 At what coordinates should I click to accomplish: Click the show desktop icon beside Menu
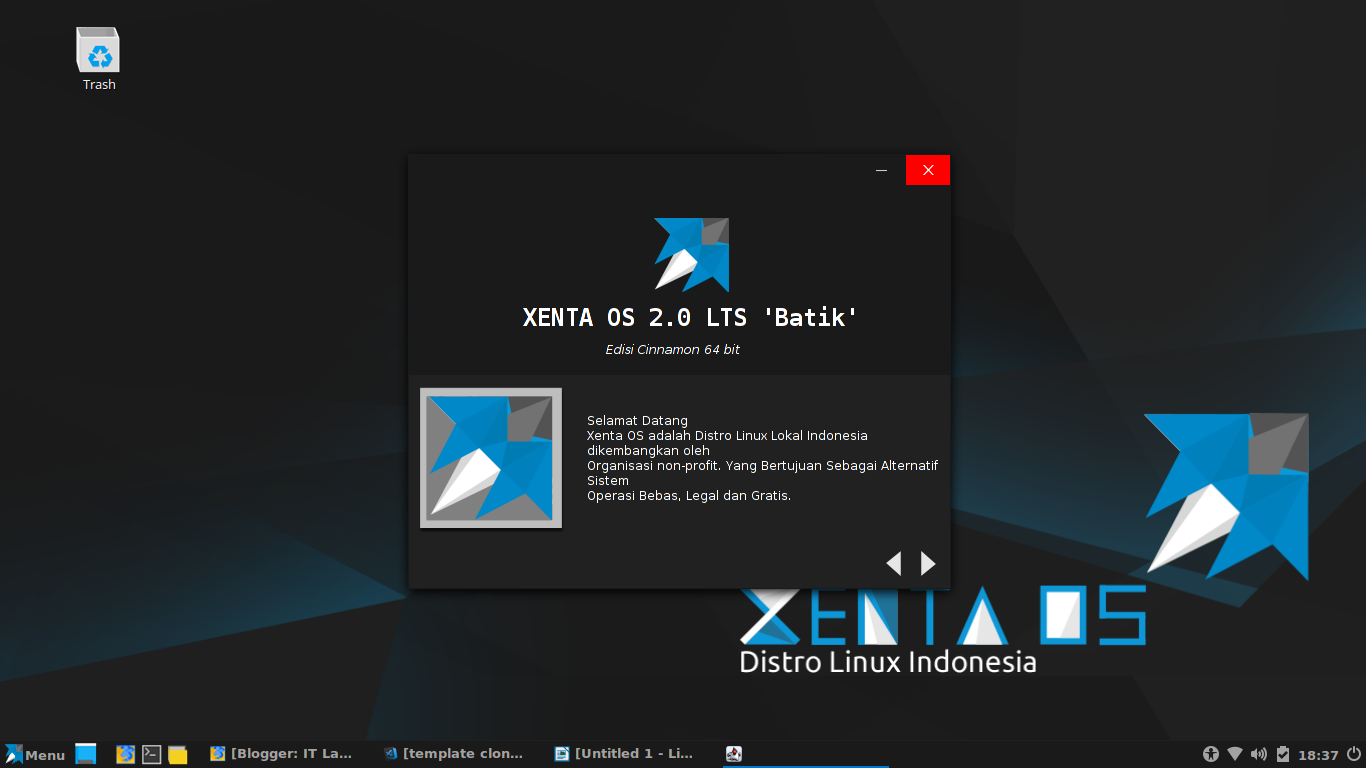[86, 754]
